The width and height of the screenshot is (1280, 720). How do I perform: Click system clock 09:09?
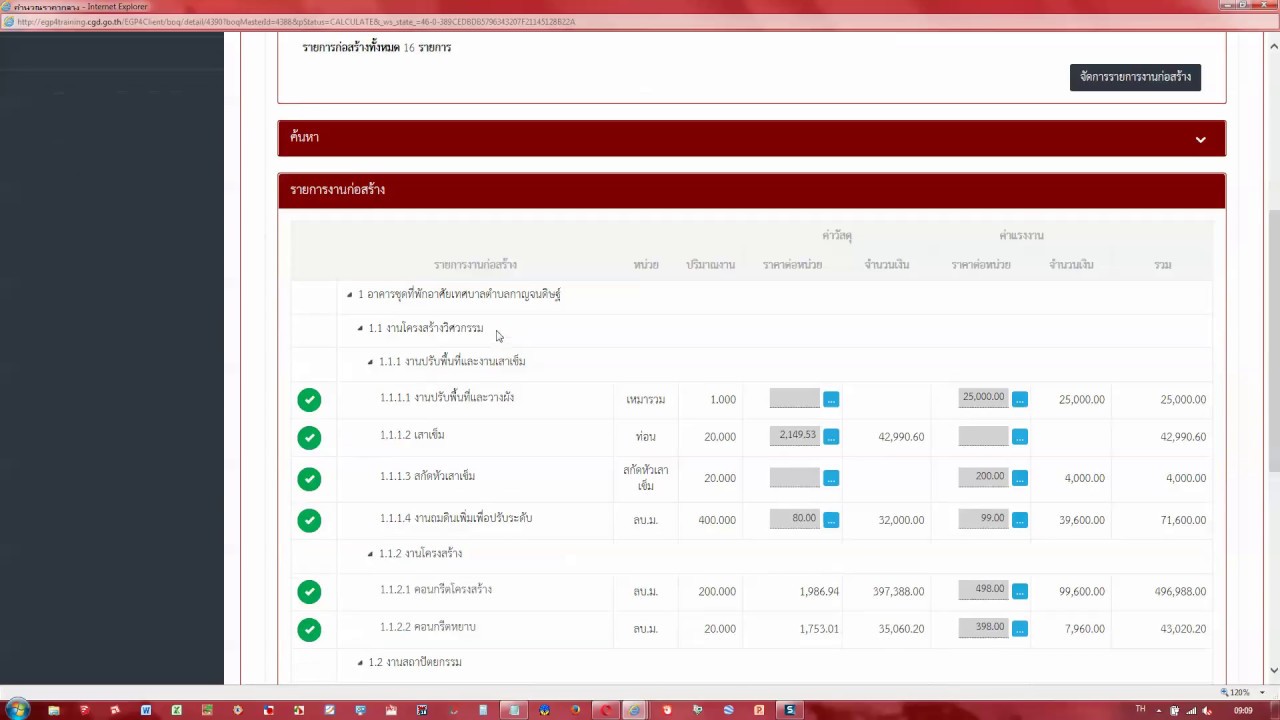pyautogui.click(x=1243, y=711)
